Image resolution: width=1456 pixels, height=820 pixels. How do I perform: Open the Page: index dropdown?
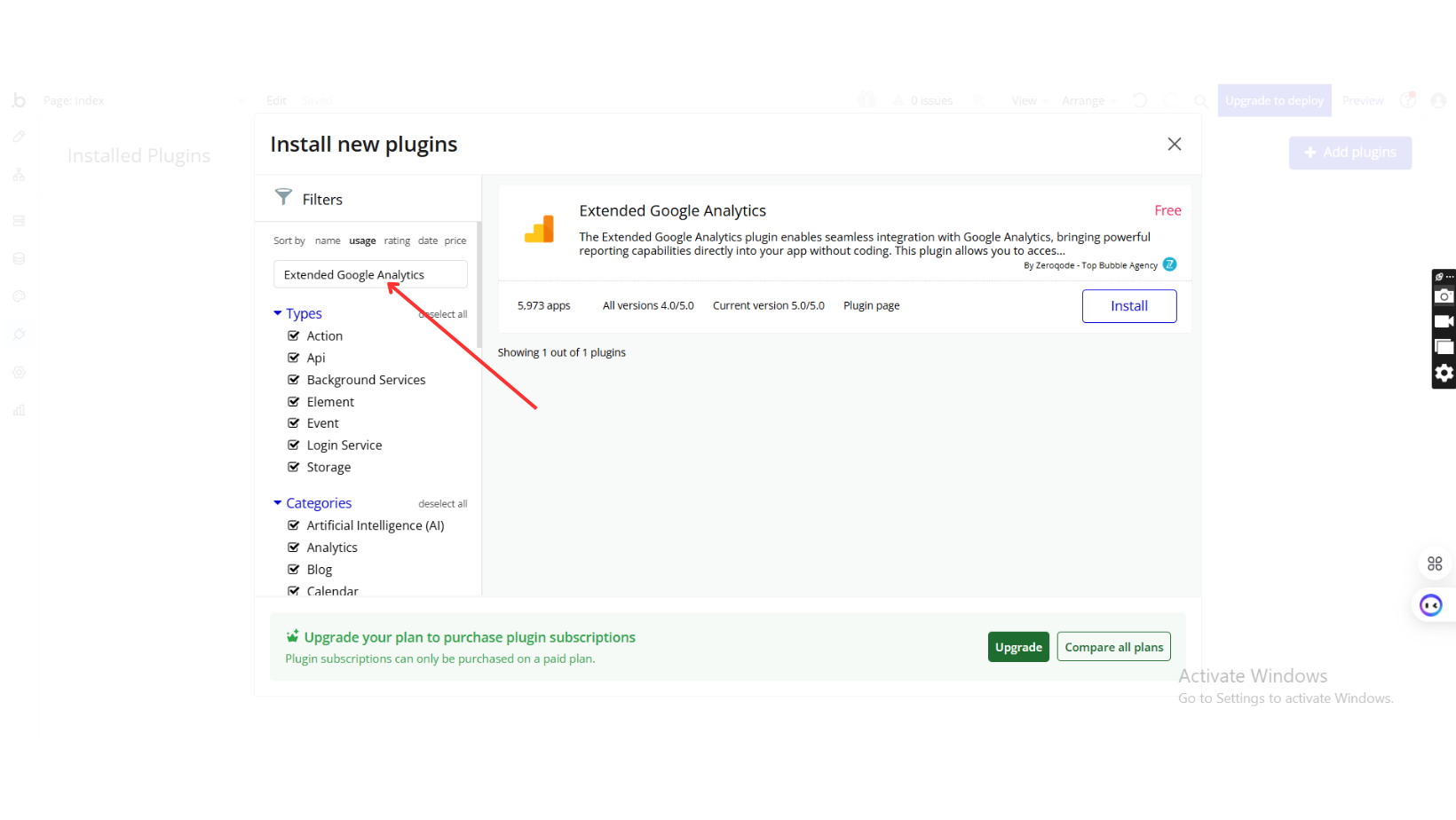pyautogui.click(x=144, y=100)
